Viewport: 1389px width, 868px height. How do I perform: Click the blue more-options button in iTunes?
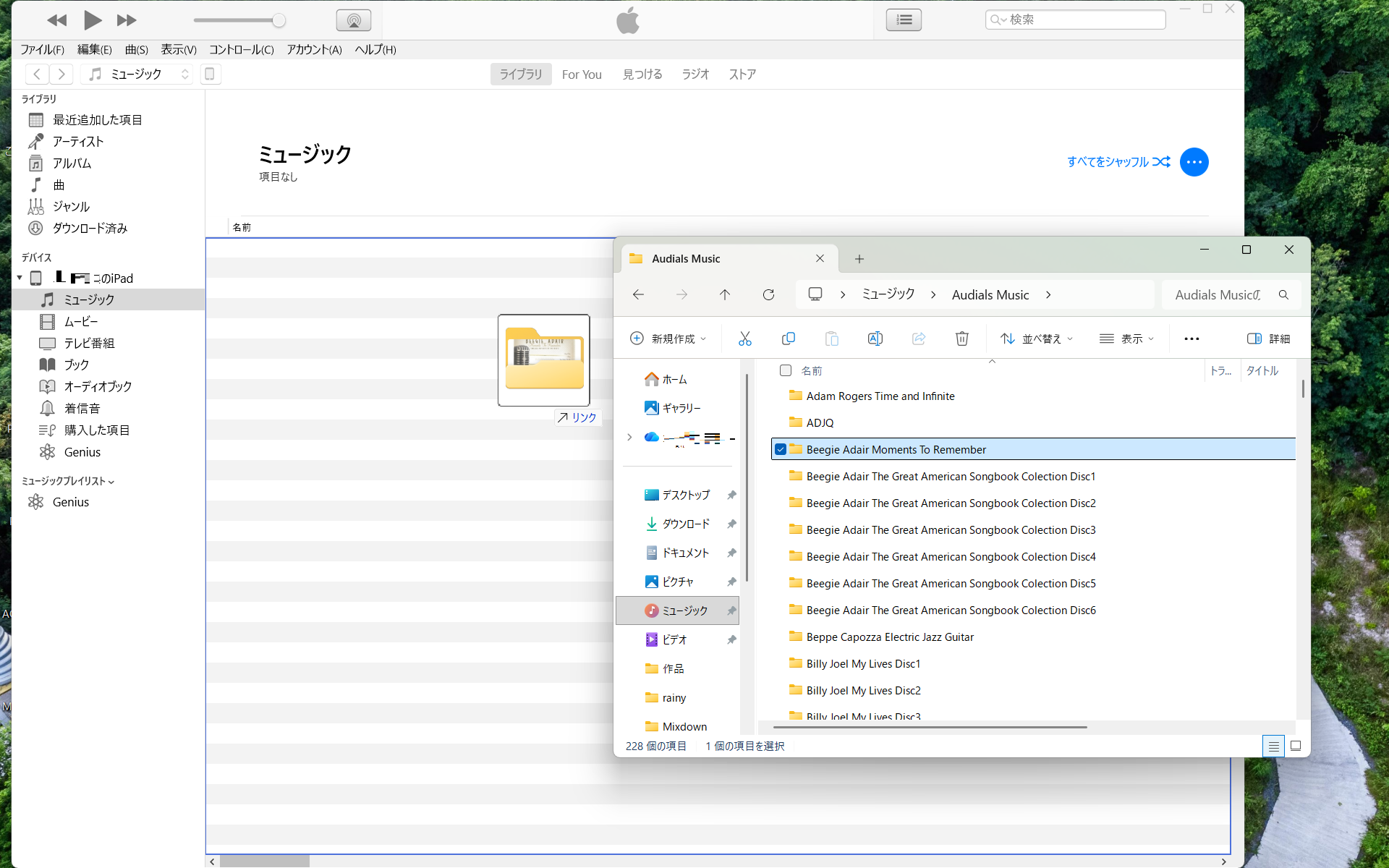[x=1194, y=162]
